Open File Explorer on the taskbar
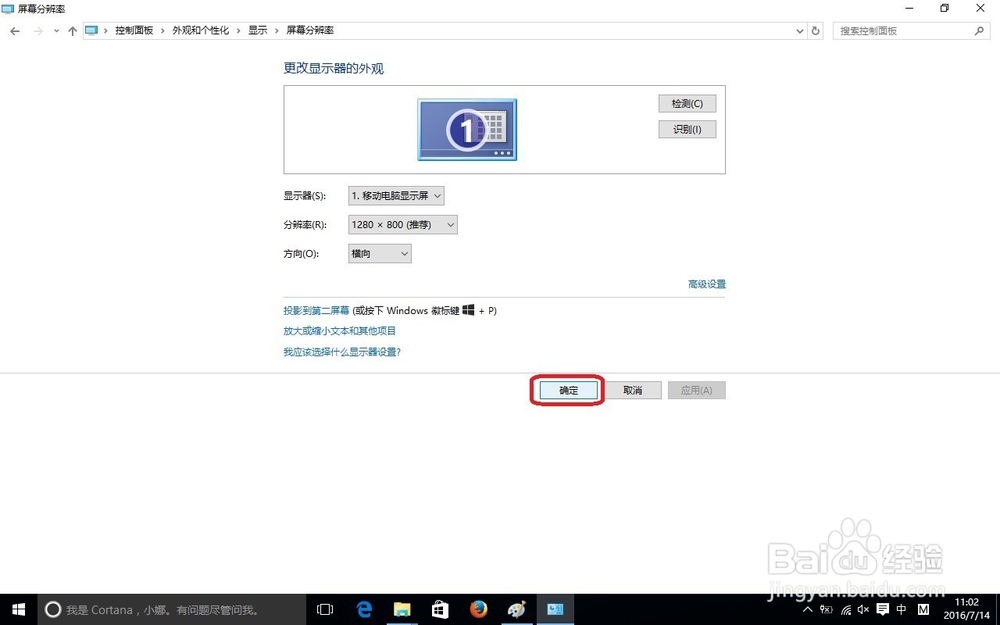 402,609
